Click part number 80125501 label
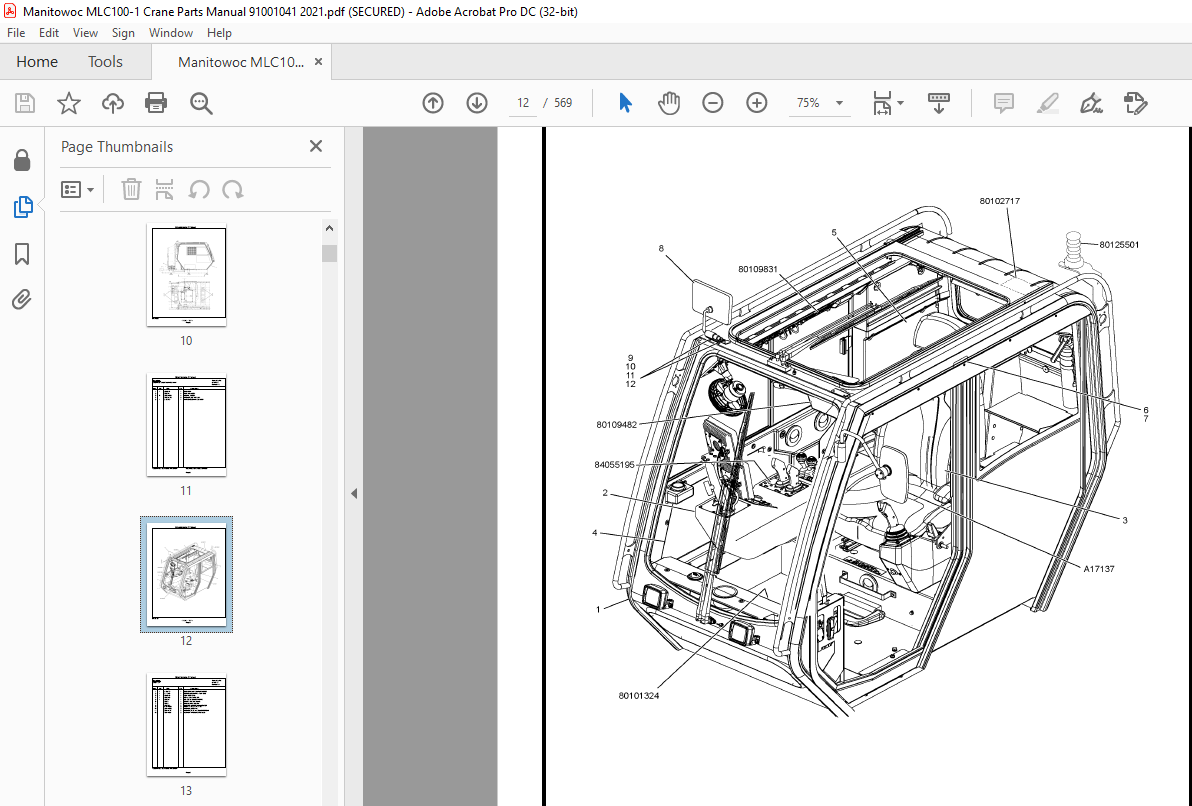This screenshot has width=1192, height=806. pos(1119,245)
